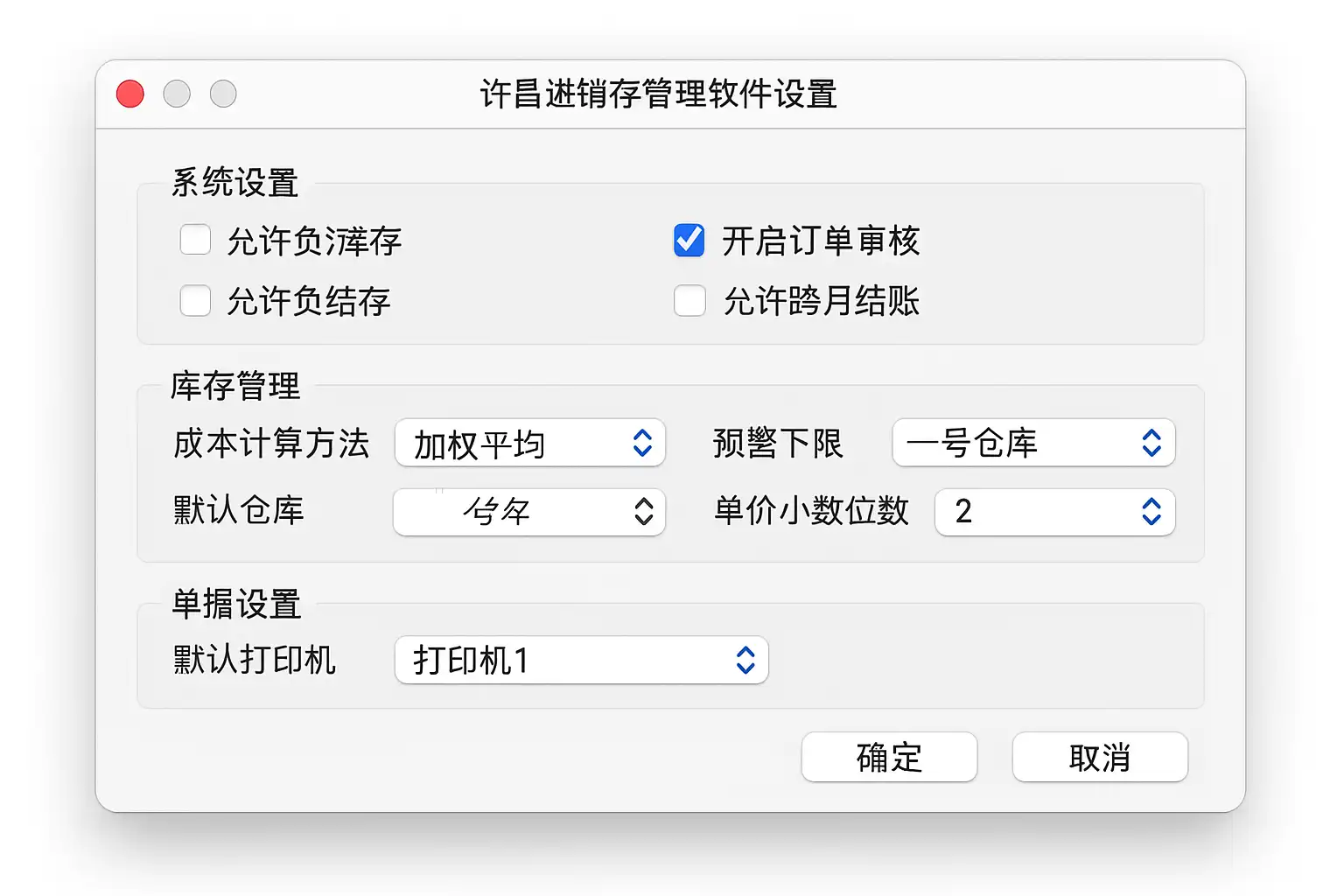Click the 默认打印机 label text

[x=255, y=661]
